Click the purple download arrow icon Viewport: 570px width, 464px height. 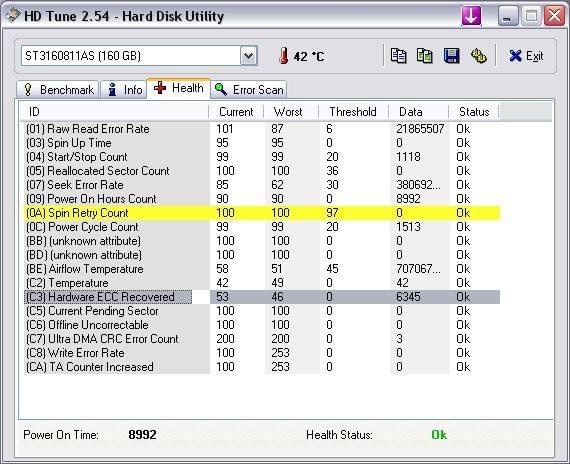coord(471,16)
